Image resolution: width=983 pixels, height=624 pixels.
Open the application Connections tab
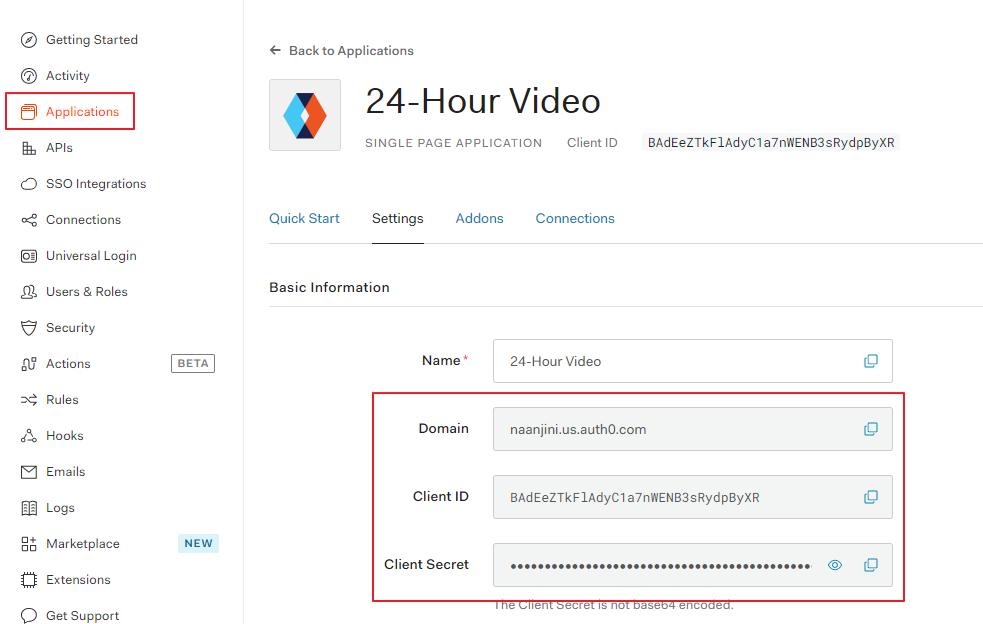(x=575, y=218)
